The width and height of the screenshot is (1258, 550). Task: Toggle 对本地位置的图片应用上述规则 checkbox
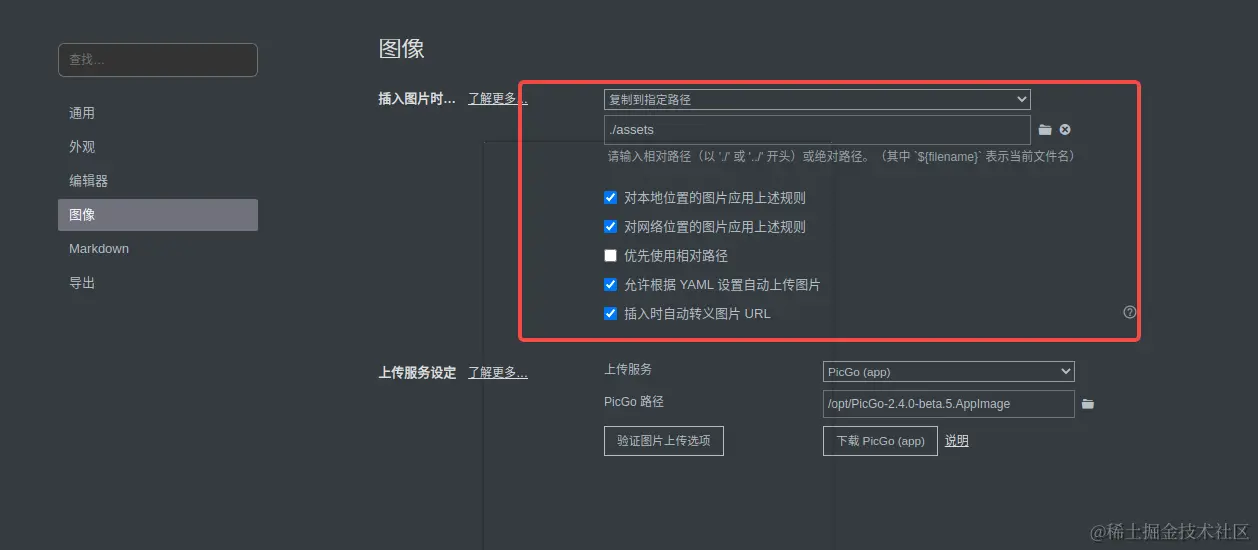[x=611, y=198]
